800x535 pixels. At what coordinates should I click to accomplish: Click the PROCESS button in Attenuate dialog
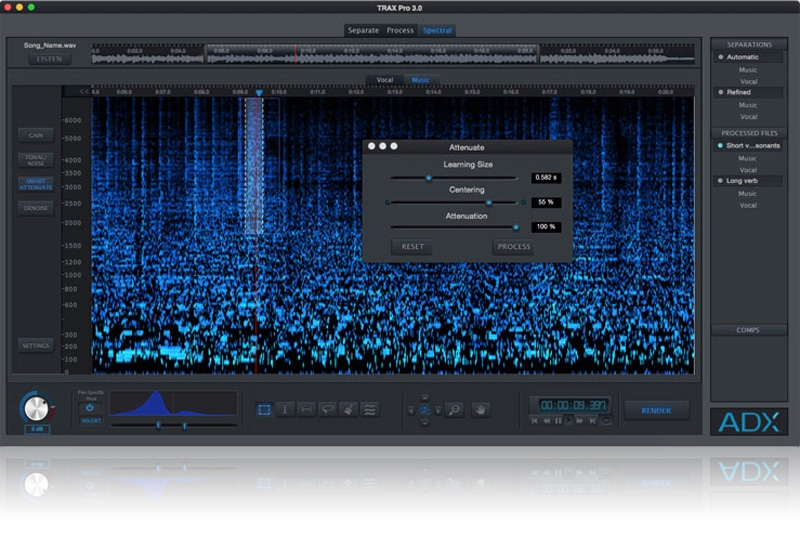click(x=513, y=247)
